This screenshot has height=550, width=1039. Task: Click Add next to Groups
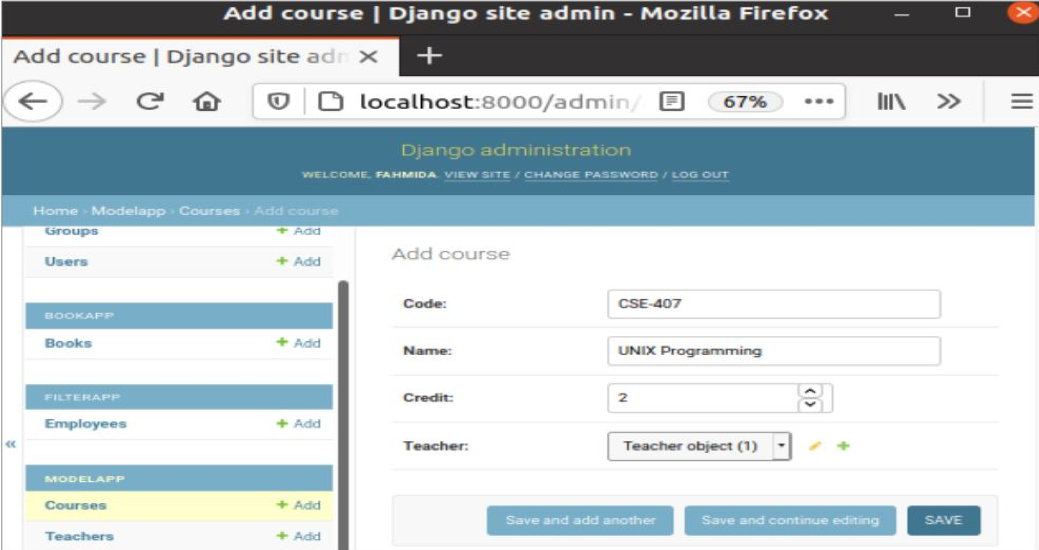(x=299, y=231)
